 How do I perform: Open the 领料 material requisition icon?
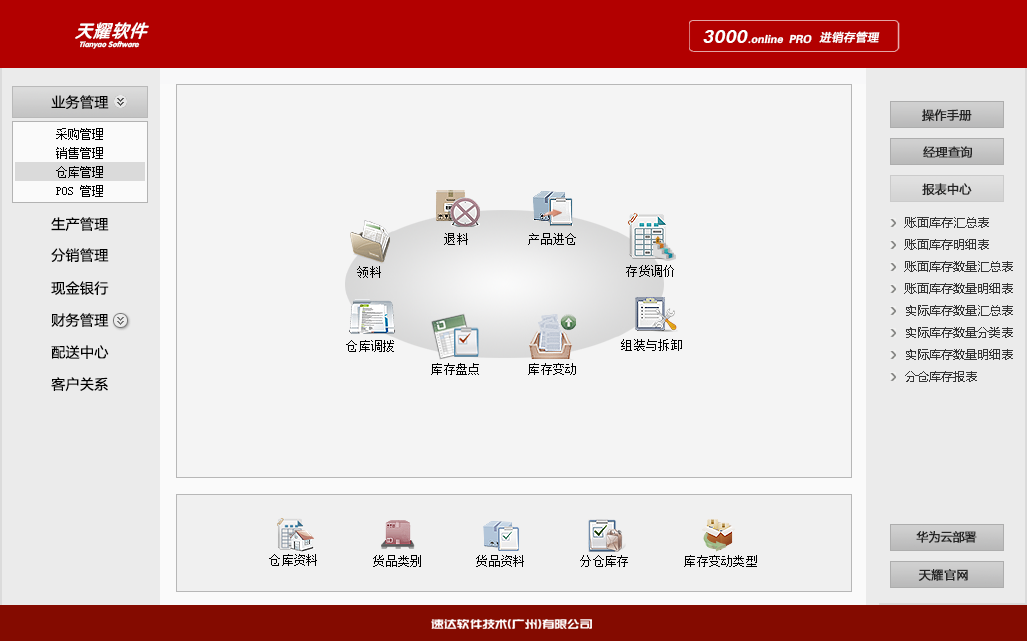369,242
